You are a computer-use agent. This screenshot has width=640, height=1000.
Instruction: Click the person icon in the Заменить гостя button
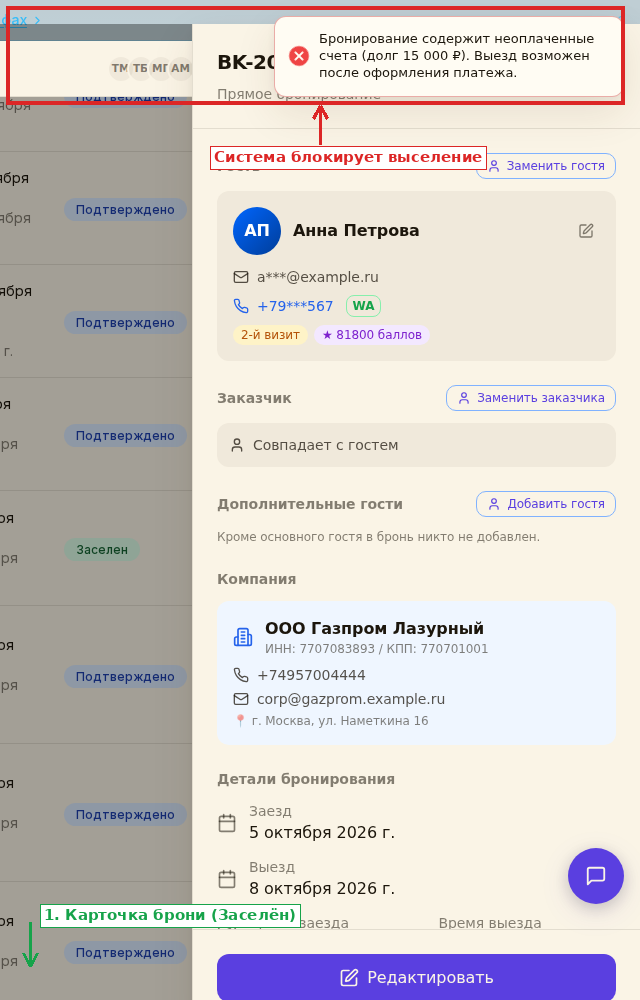(494, 166)
